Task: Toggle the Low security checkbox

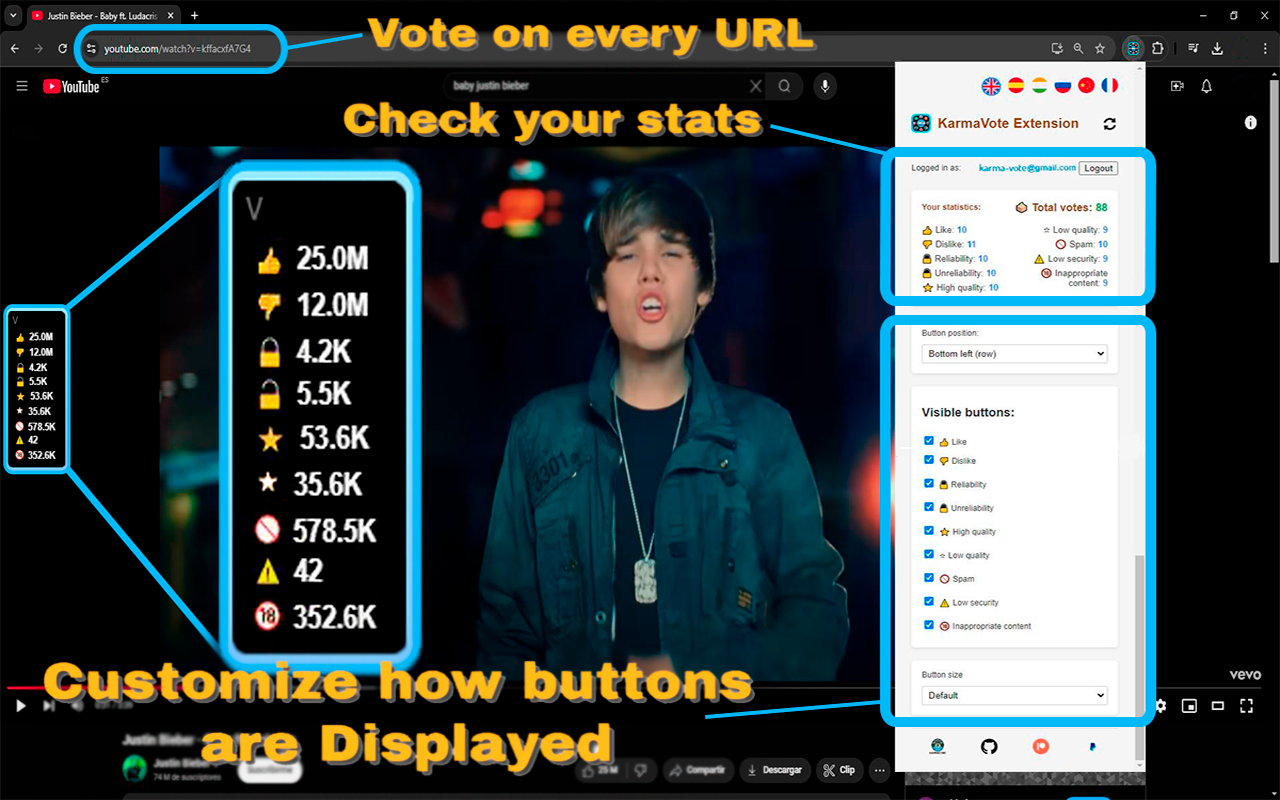Action: click(x=929, y=602)
